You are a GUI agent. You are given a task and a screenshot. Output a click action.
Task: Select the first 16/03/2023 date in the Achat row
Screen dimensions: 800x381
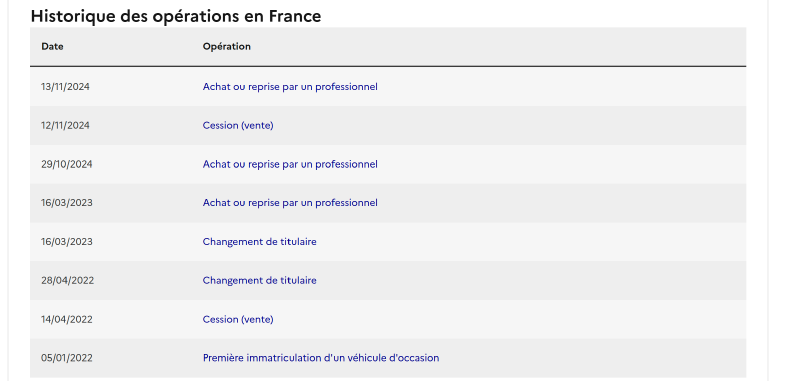67,203
